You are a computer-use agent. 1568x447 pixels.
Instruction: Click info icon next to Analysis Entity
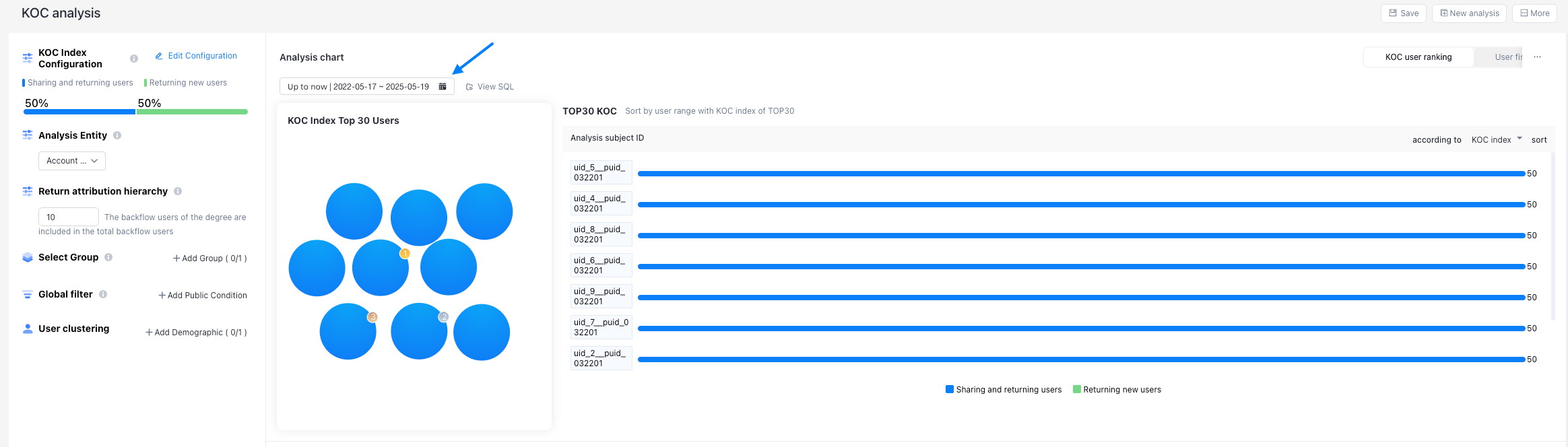(x=117, y=135)
